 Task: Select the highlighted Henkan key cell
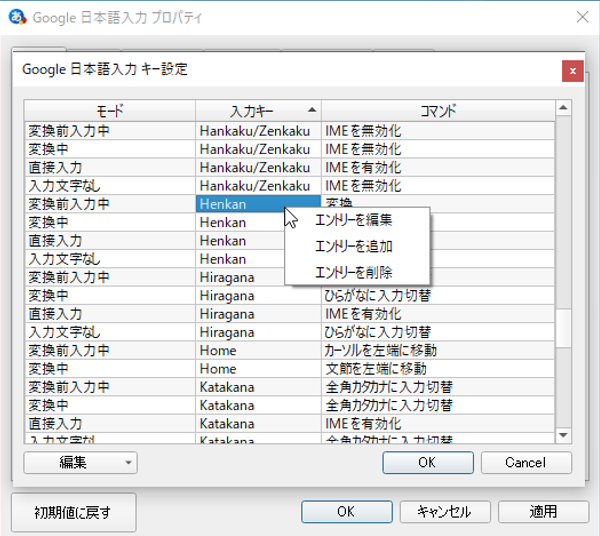(236, 204)
